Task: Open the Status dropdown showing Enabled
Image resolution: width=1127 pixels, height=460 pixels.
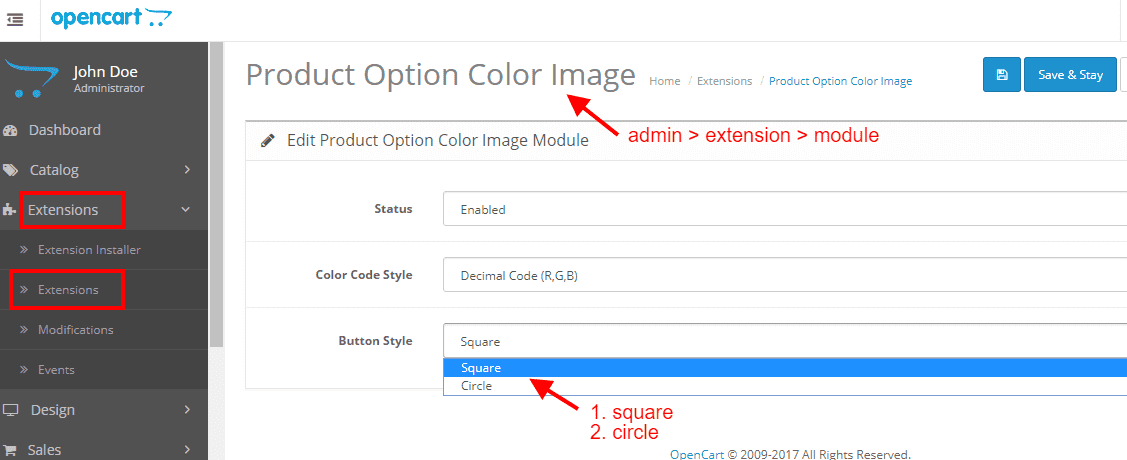Action: (x=785, y=210)
